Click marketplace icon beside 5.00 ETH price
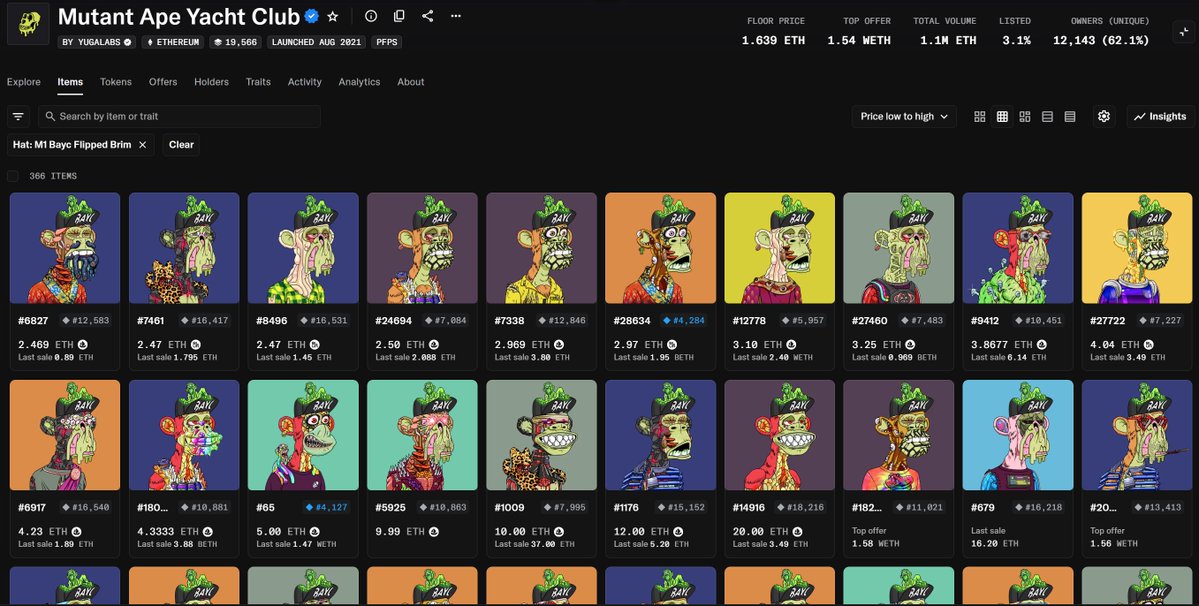1199x606 pixels. pos(314,532)
